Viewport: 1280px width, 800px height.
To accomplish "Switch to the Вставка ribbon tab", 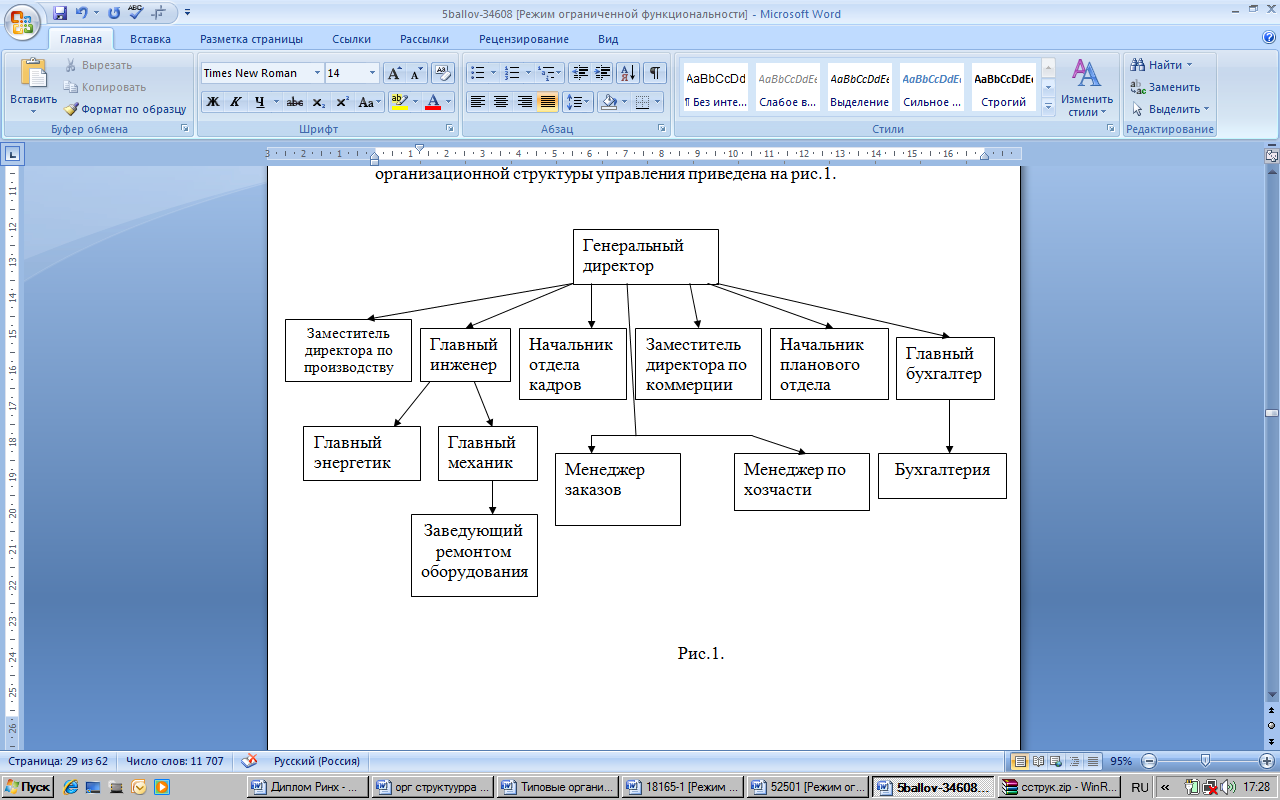I will 150,39.
